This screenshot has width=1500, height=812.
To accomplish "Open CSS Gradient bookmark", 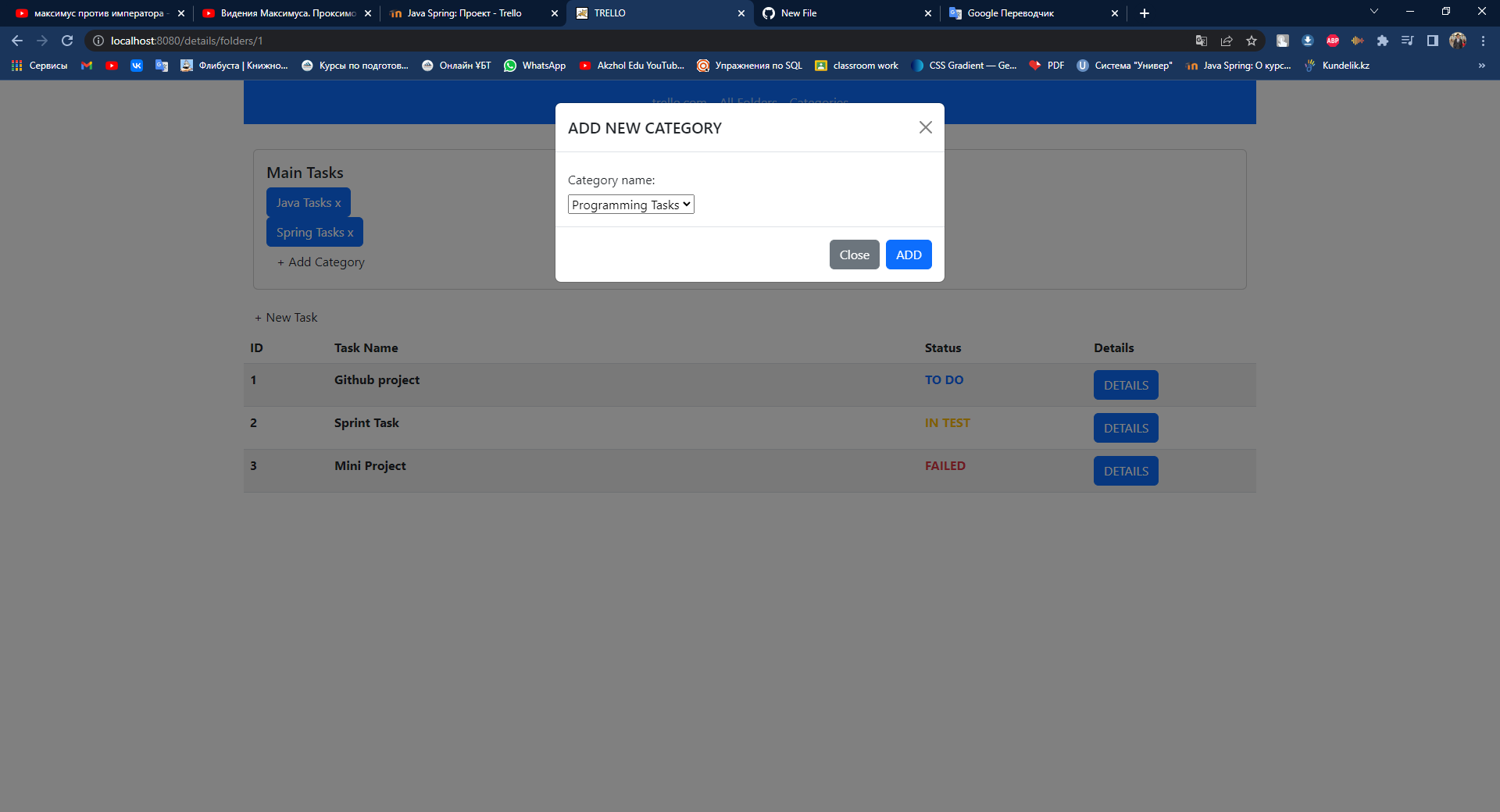I will (x=964, y=66).
